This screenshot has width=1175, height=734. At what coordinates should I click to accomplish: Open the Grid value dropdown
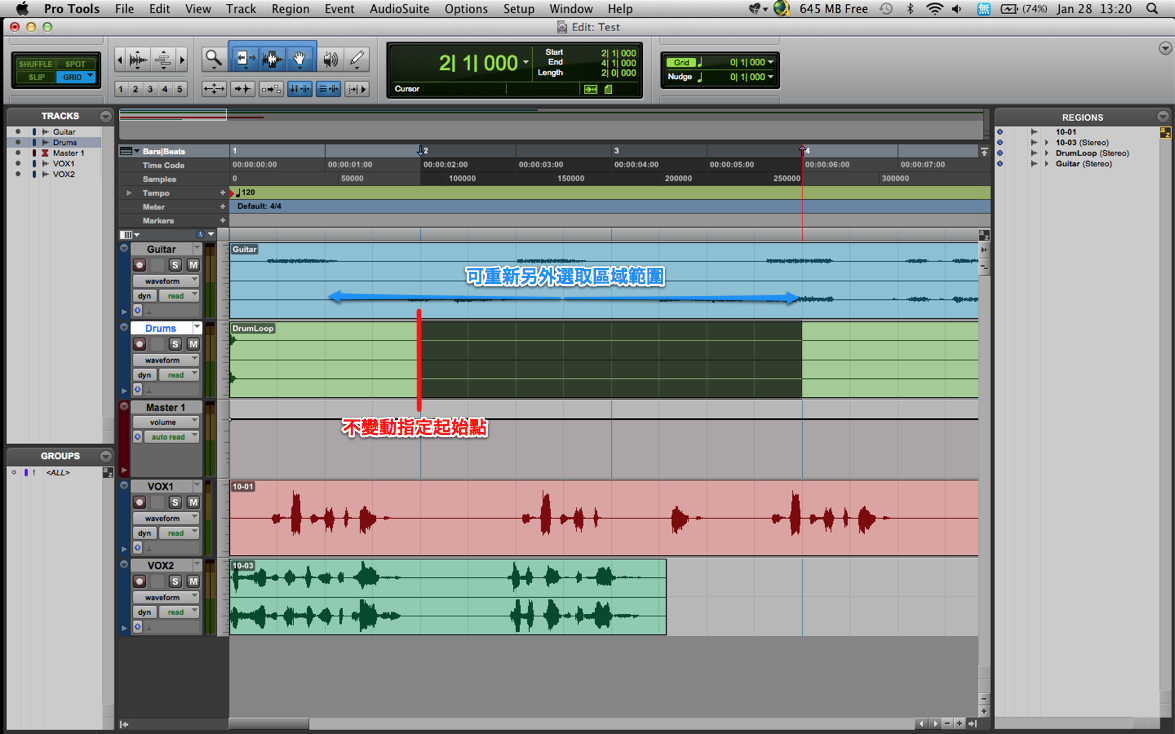coord(770,62)
